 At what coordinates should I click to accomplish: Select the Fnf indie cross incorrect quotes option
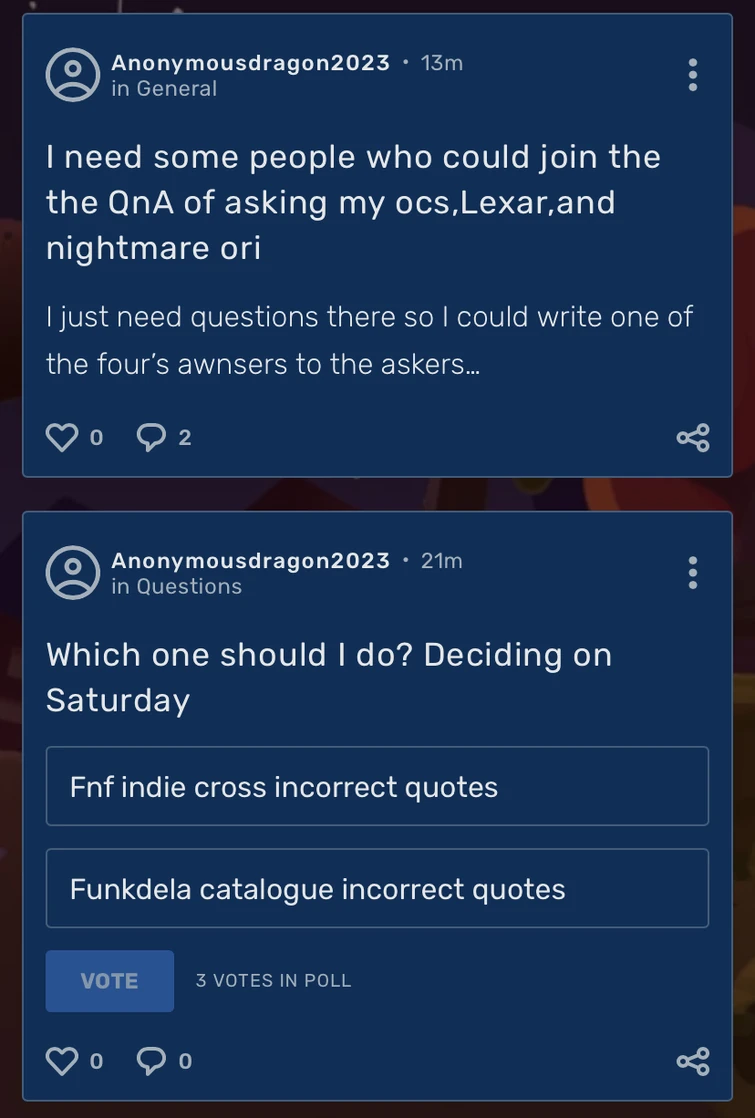tap(377, 786)
